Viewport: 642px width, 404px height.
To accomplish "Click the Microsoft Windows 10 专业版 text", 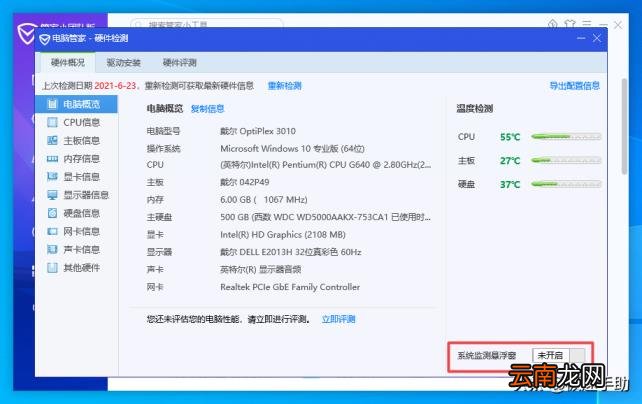I will 292,149.
